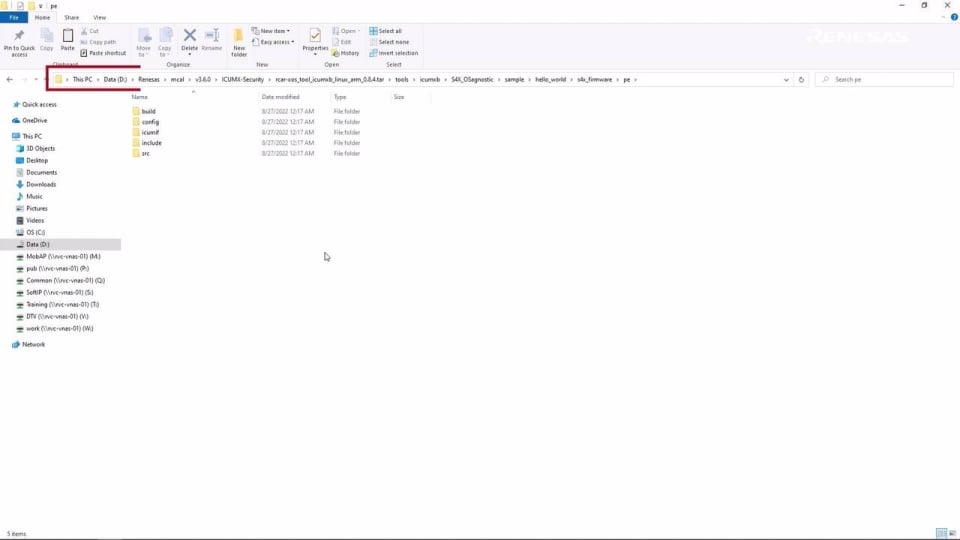Image resolution: width=960 pixels, height=540 pixels.
Task: Select the Cut scissors command
Action: (x=89, y=31)
